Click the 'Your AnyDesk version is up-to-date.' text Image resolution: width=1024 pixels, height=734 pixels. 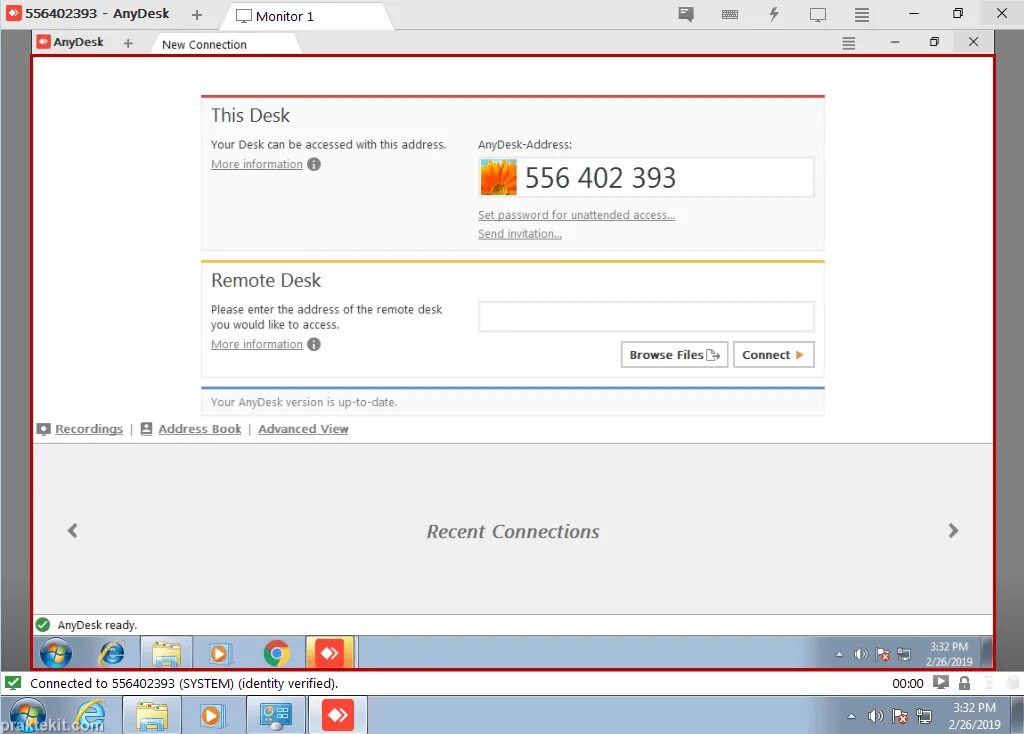(304, 402)
